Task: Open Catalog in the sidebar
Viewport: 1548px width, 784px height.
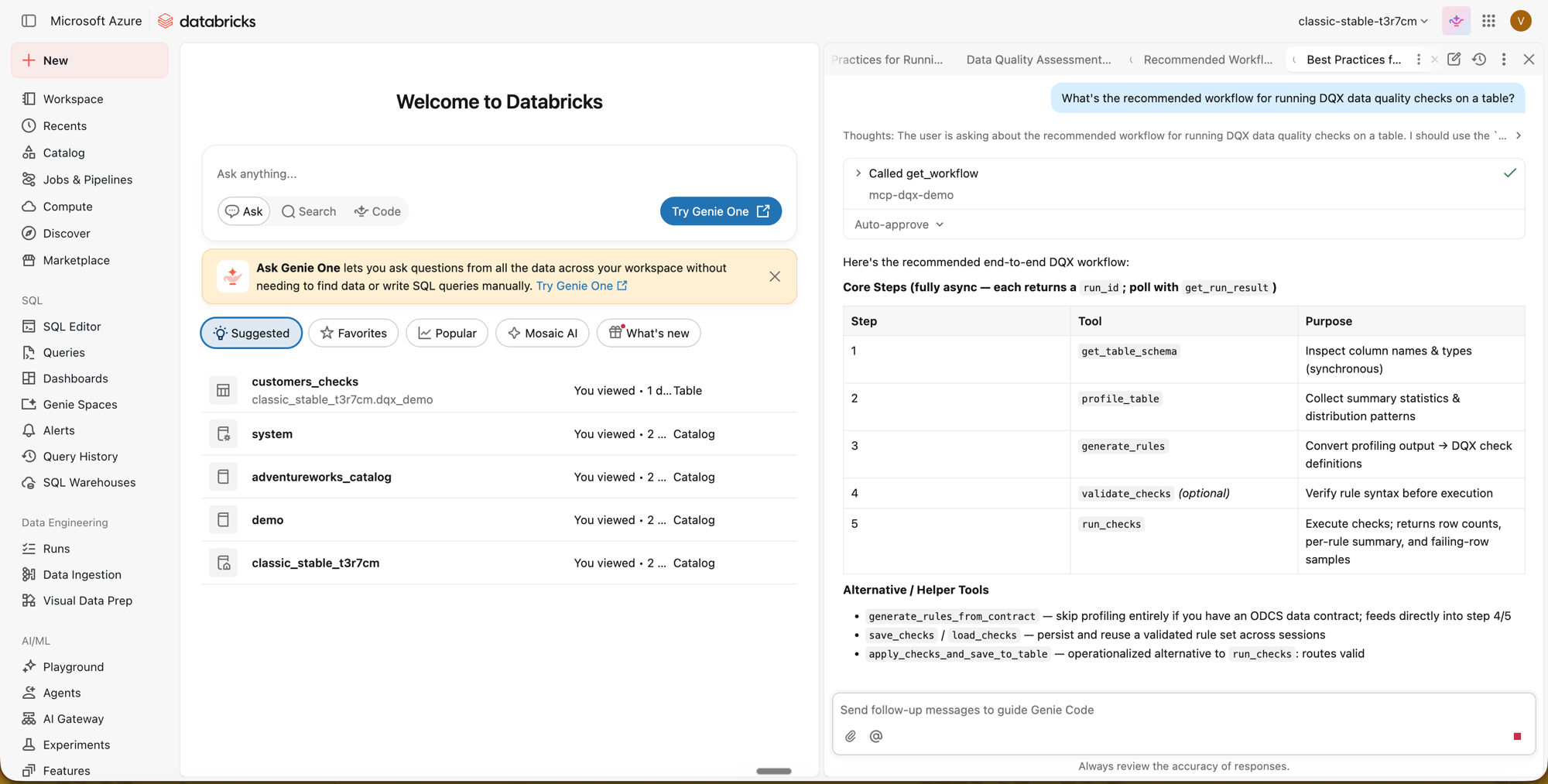Action: pyautogui.click(x=63, y=152)
